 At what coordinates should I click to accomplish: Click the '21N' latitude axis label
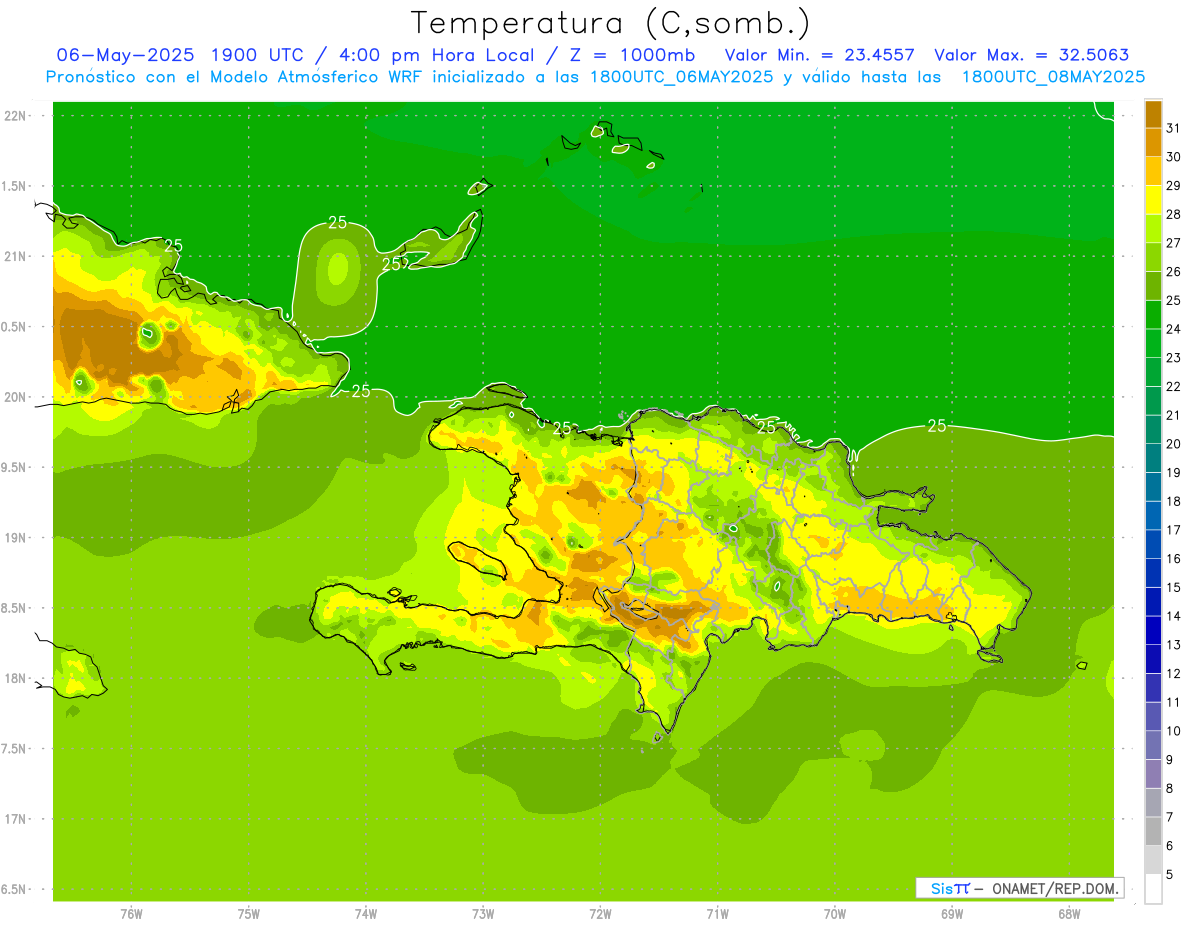click(16, 256)
